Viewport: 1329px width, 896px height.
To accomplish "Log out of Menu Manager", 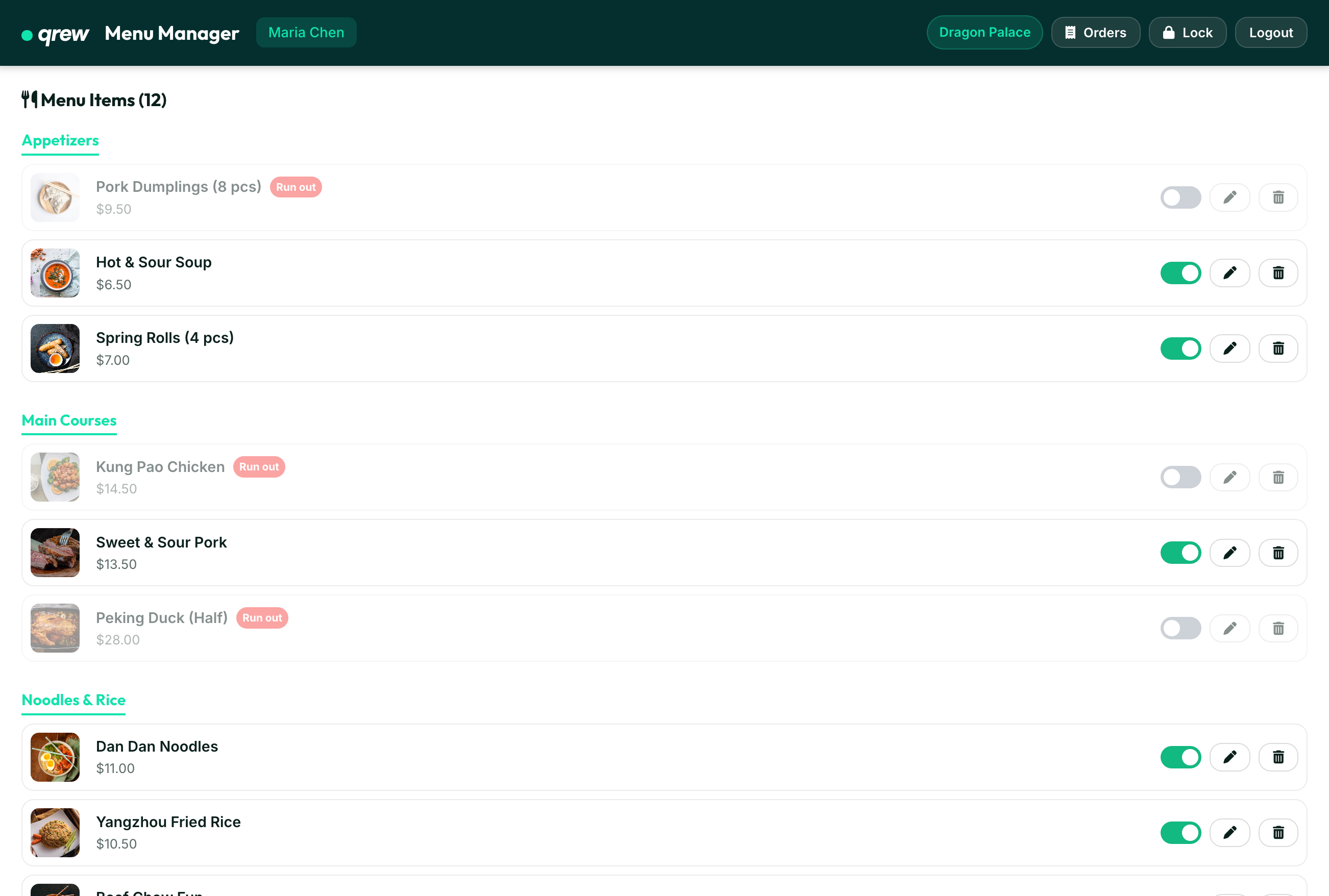I will (1270, 32).
